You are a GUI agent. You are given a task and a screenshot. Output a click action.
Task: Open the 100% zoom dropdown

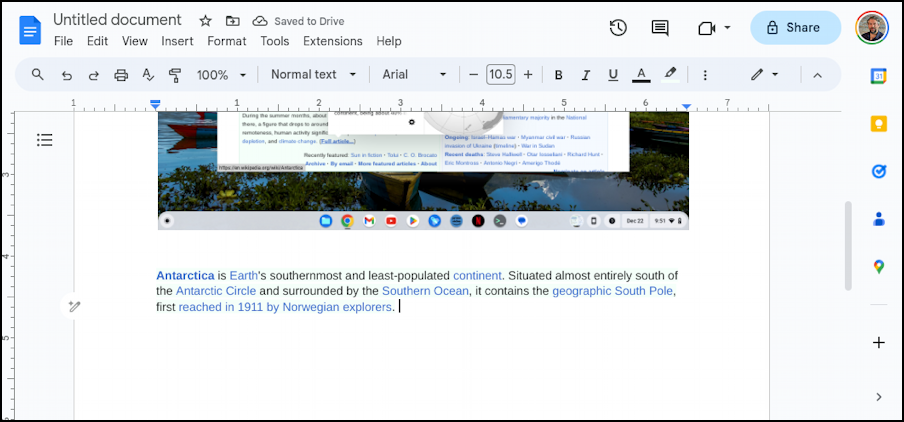(221, 75)
